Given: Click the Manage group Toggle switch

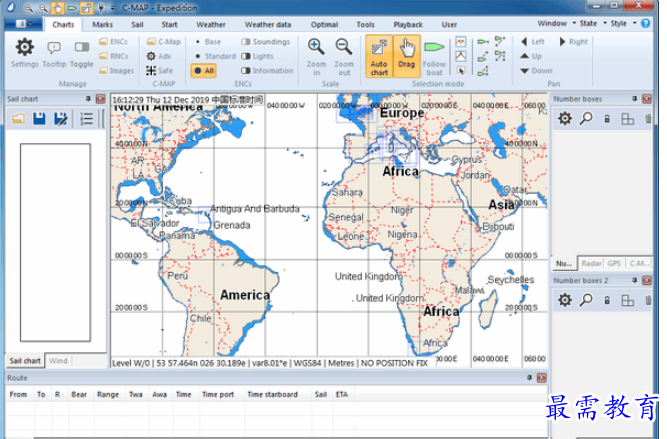Looking at the screenshot, I should [81, 53].
